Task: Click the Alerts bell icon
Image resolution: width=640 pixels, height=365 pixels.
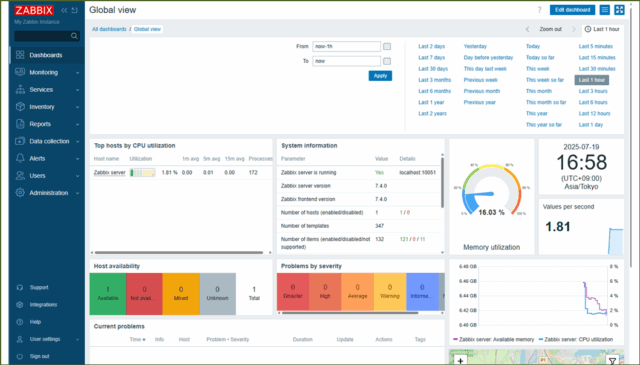Action: [20, 158]
